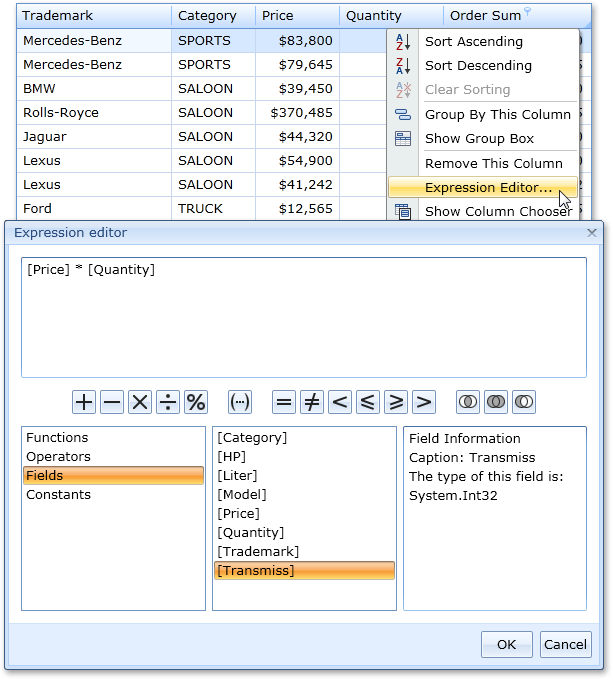Click the divide operator button
The width and height of the screenshot is (613, 680).
(x=168, y=402)
